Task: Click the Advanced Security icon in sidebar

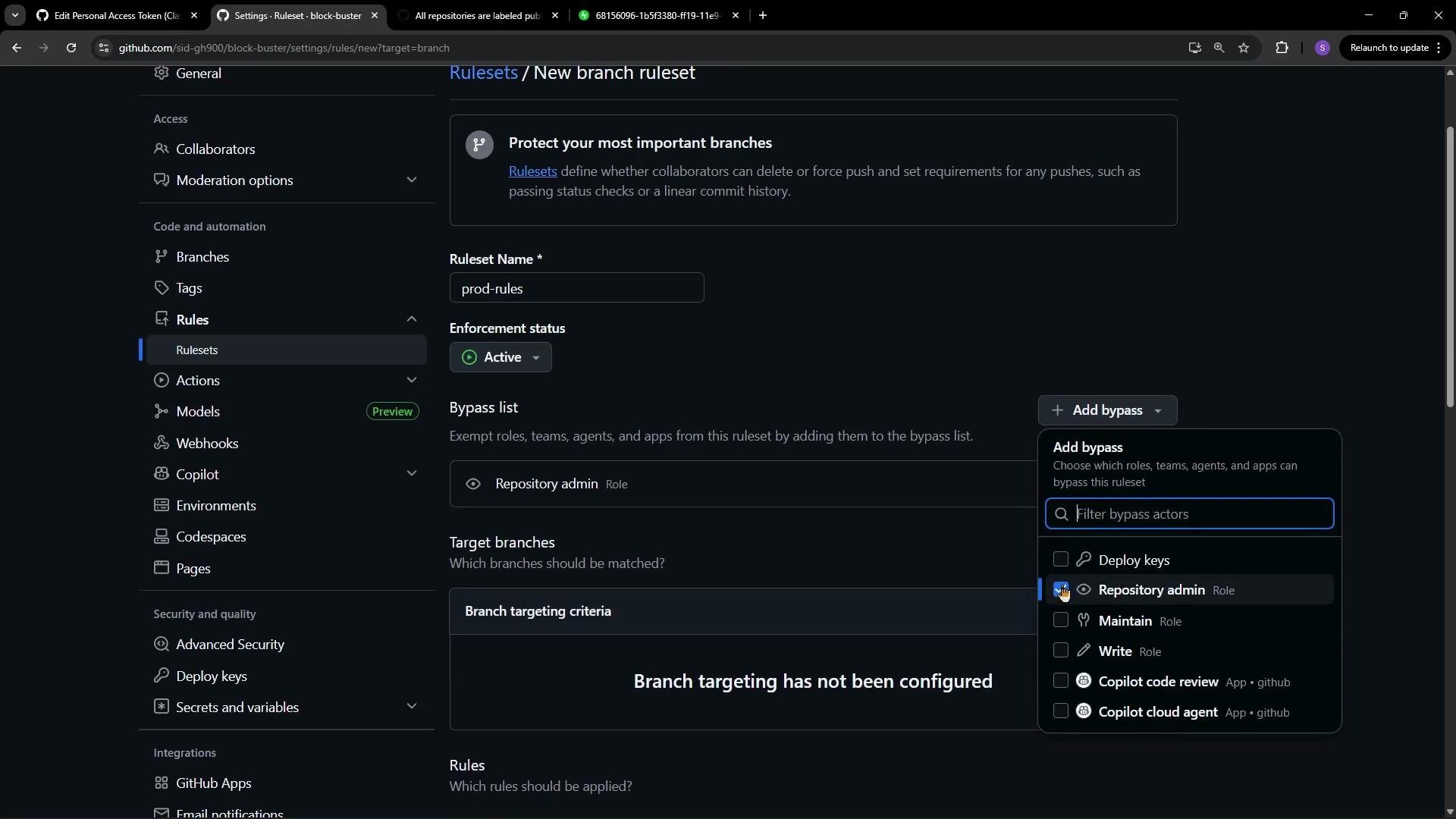Action: (x=161, y=644)
